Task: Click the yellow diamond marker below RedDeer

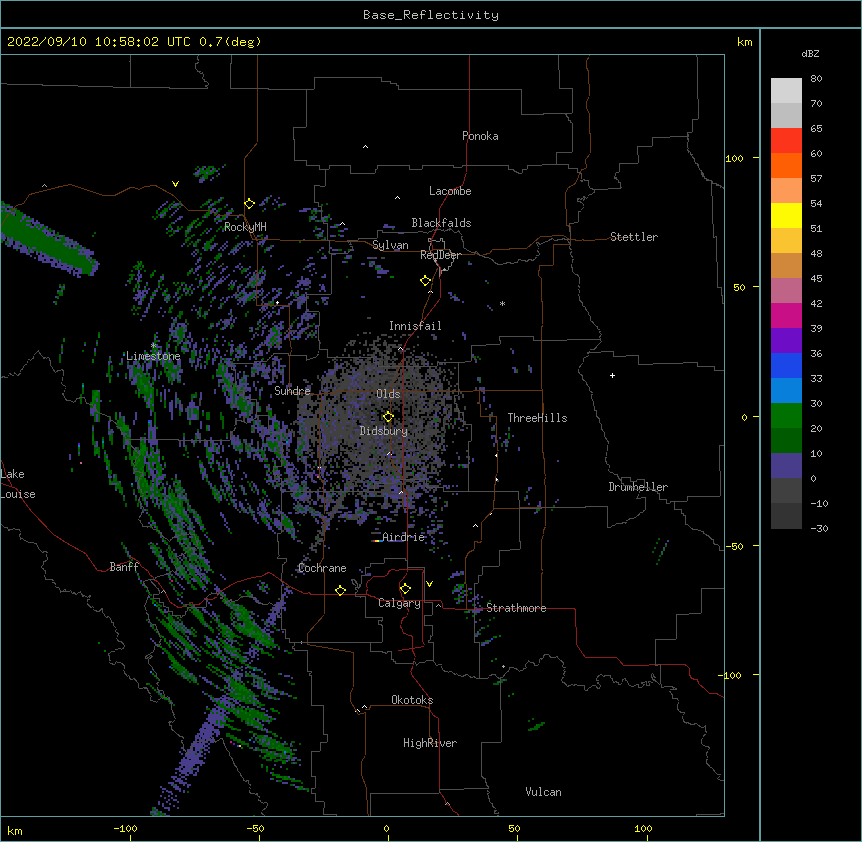Action: 426,281
